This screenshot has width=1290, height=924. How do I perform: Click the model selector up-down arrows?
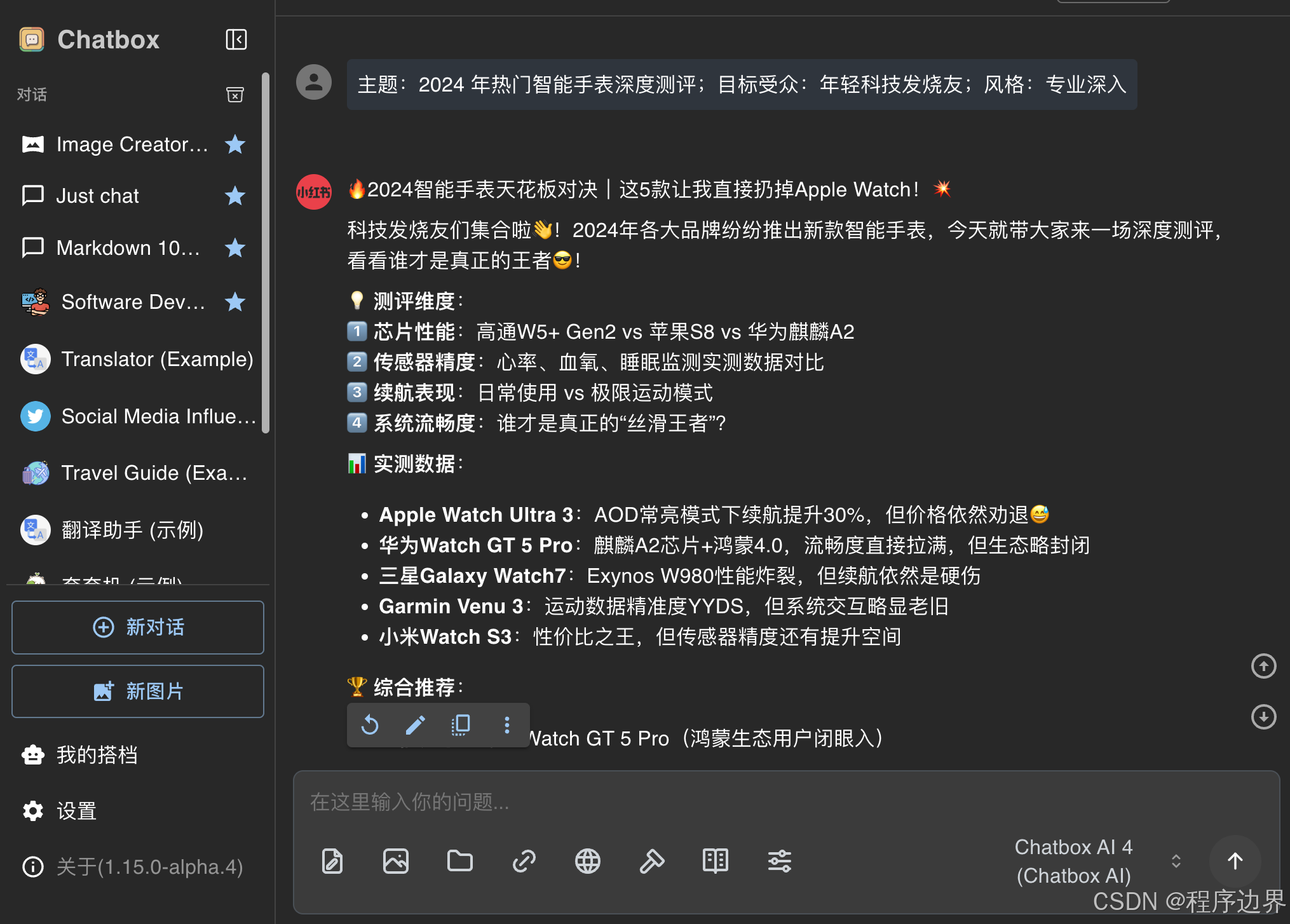[1176, 861]
